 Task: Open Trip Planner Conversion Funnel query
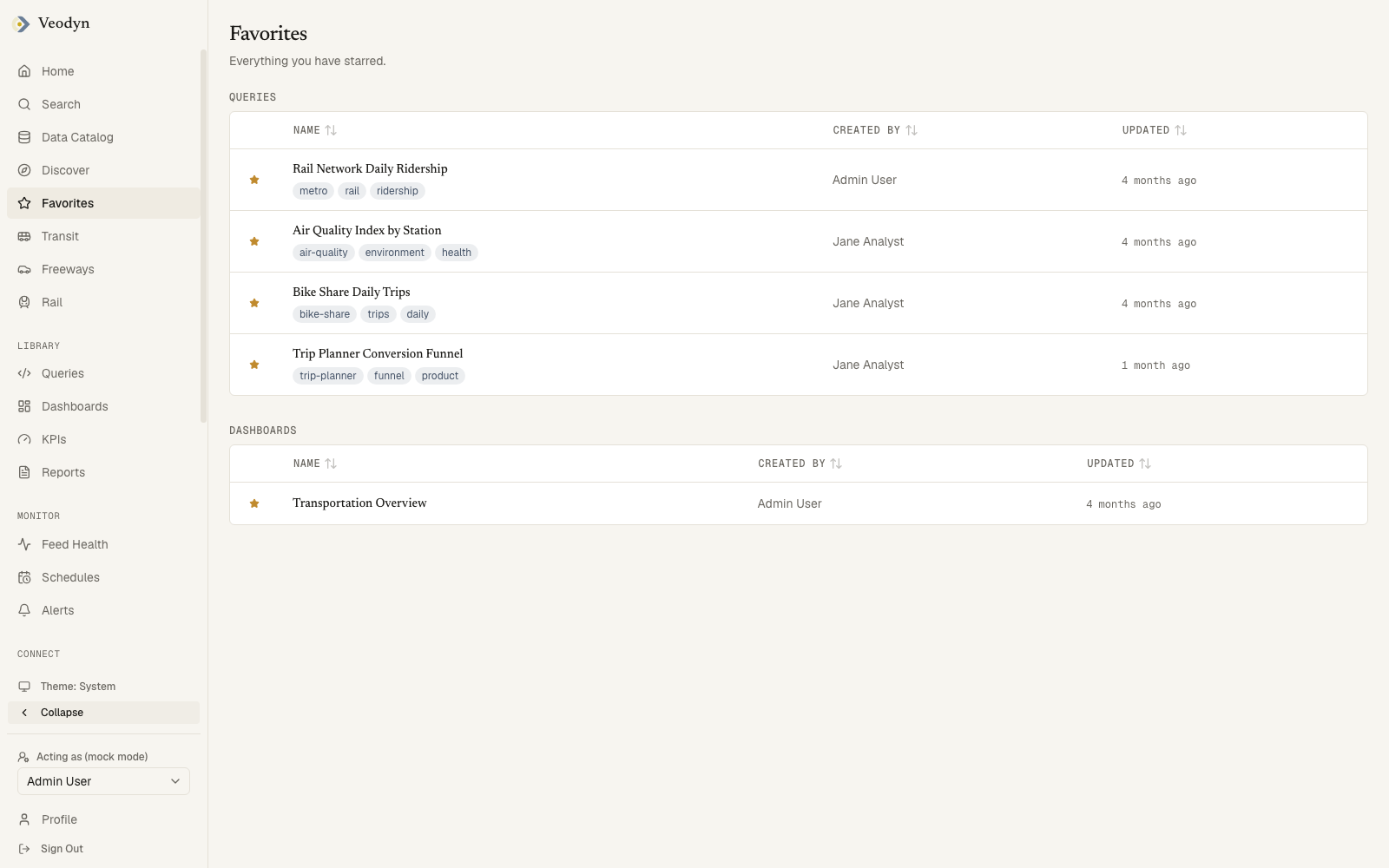[x=378, y=353]
